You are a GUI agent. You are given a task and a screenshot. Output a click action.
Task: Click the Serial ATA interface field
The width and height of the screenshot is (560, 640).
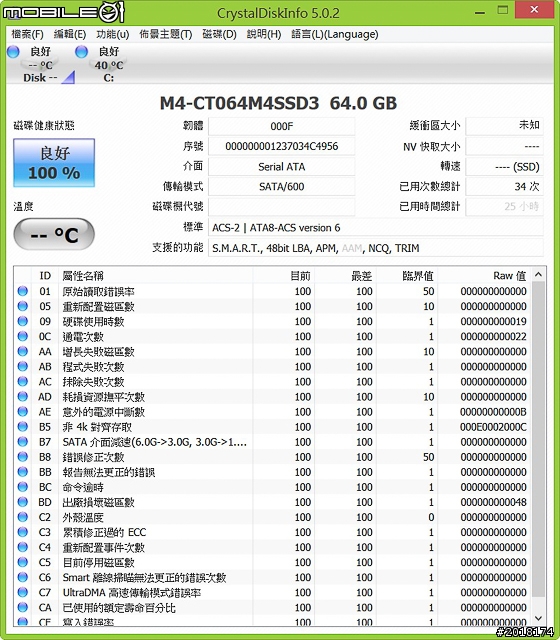[x=282, y=167]
